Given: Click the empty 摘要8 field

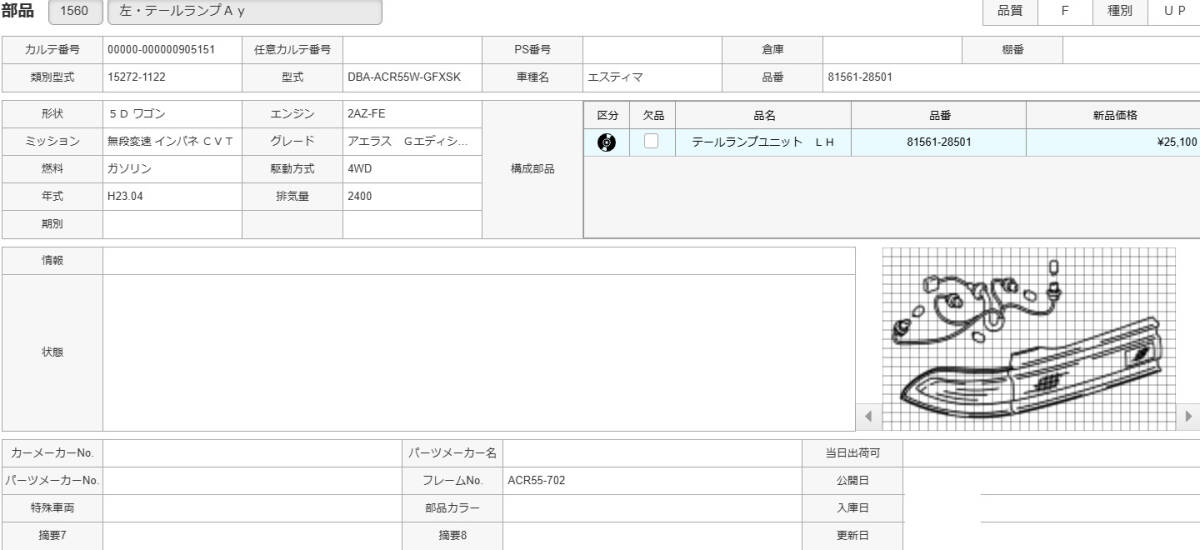Looking at the screenshot, I should click(652, 535).
